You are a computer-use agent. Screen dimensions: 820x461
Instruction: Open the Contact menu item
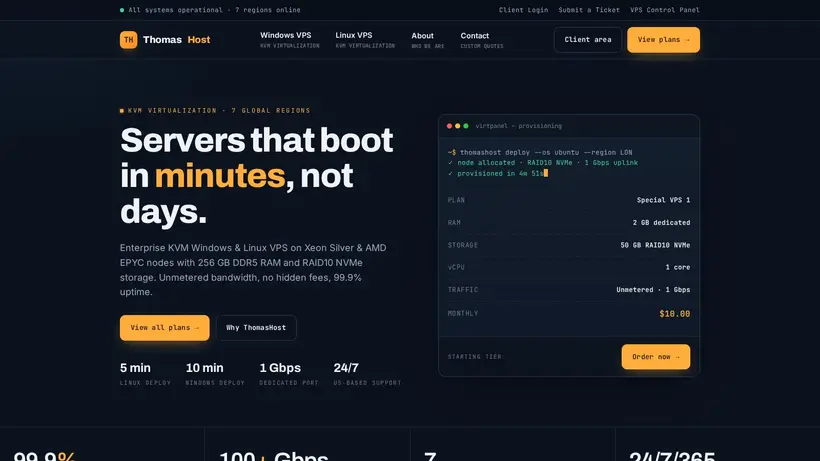tap(482, 40)
